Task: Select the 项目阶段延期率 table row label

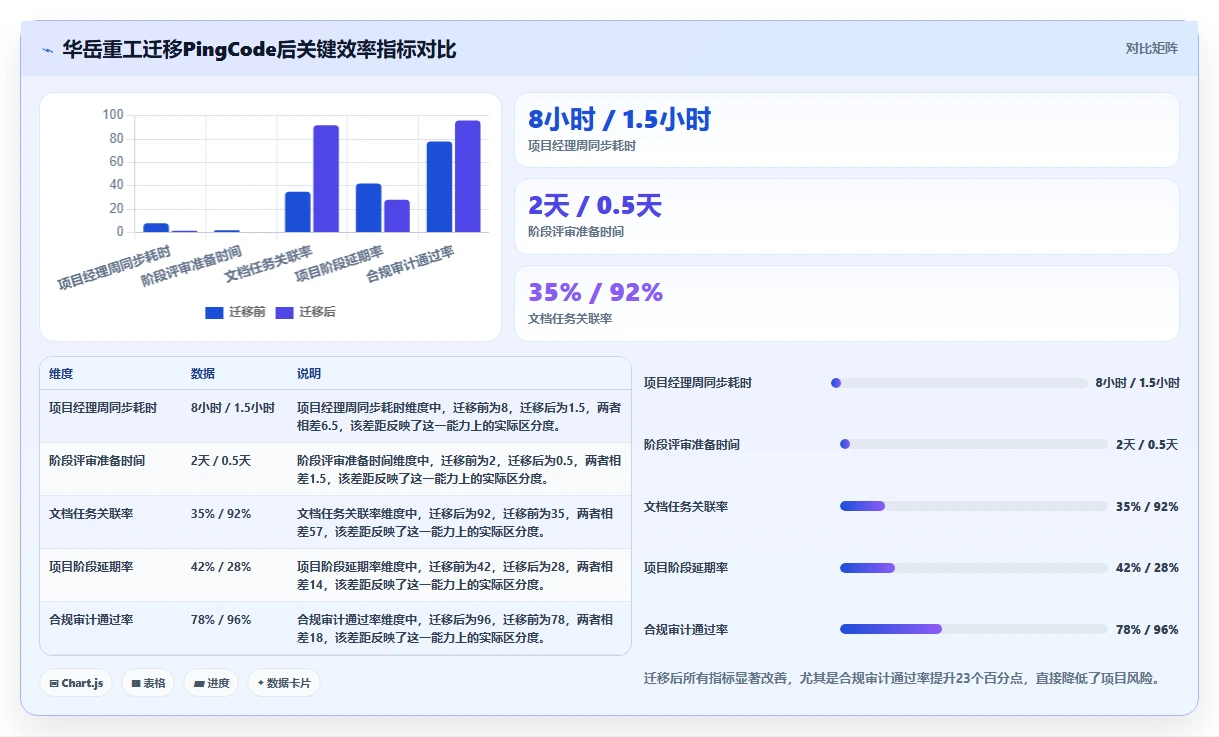Action: (x=91, y=567)
